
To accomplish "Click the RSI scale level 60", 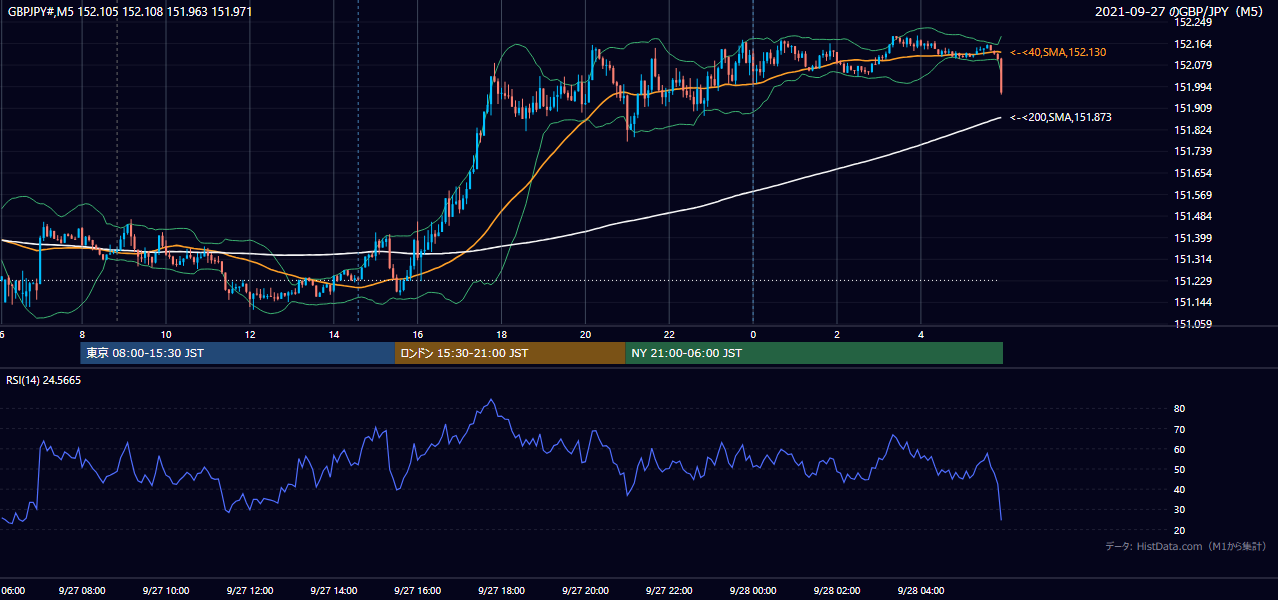I will pos(1179,449).
